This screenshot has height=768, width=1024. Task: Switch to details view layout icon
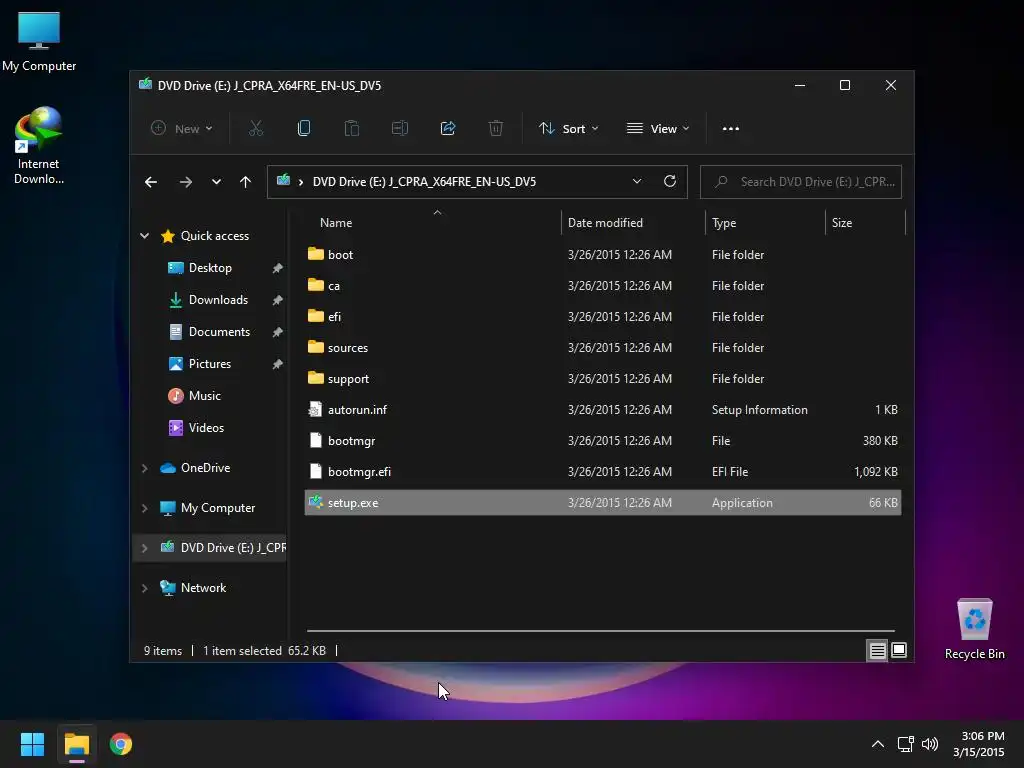click(877, 650)
